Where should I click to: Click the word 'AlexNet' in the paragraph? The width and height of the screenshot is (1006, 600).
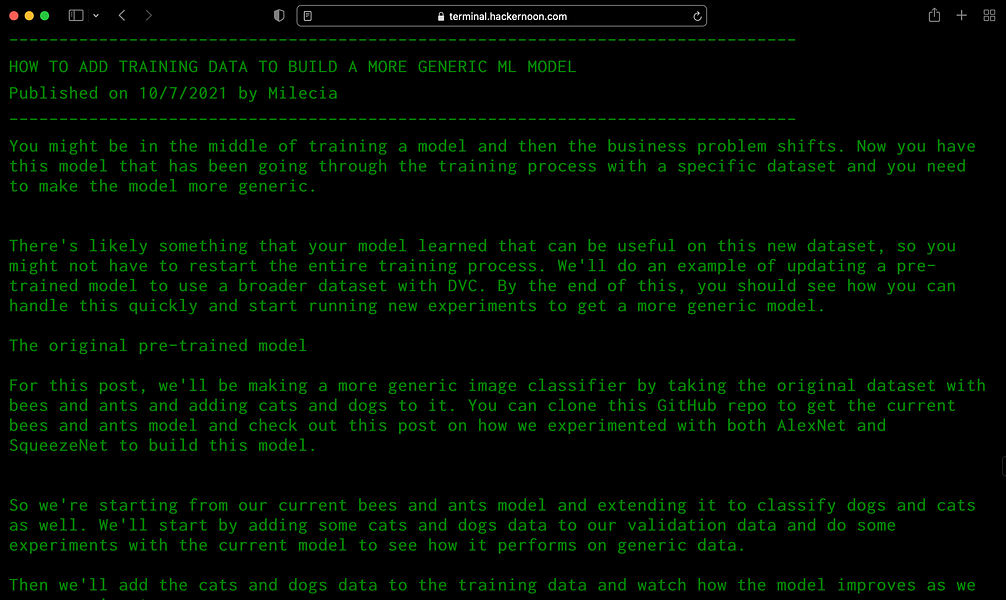point(812,425)
